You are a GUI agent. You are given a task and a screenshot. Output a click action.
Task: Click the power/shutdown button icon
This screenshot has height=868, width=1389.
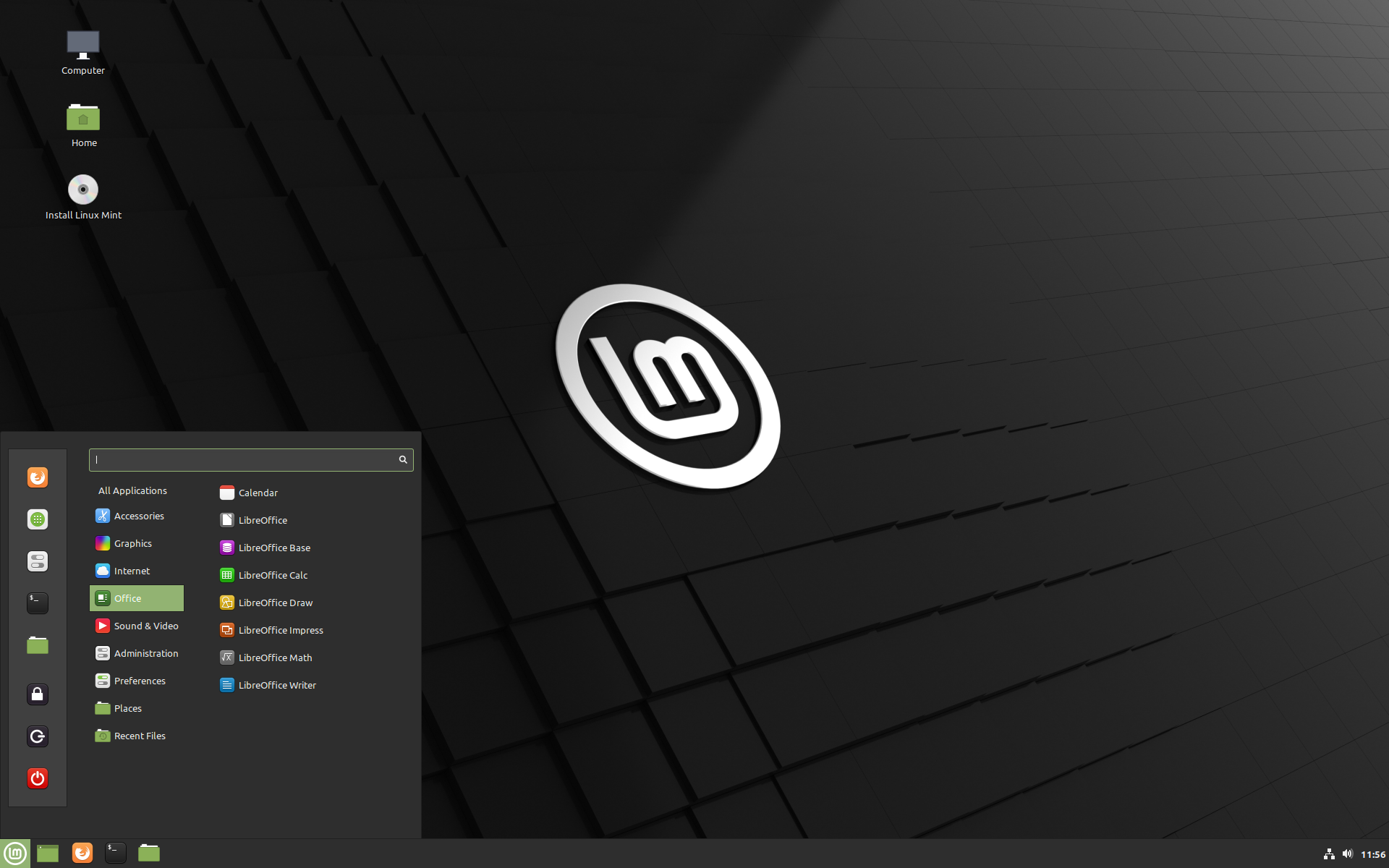tap(37, 779)
